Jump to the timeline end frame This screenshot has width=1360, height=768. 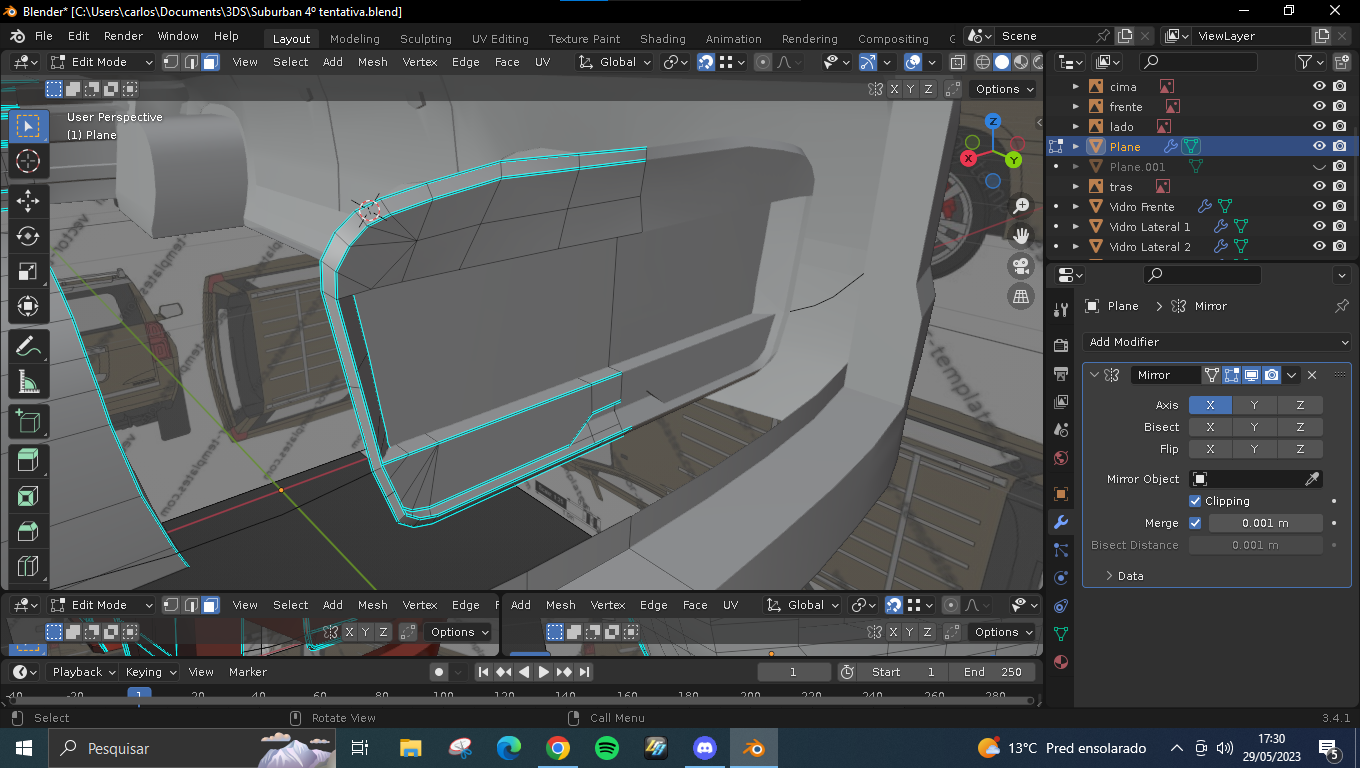point(585,672)
